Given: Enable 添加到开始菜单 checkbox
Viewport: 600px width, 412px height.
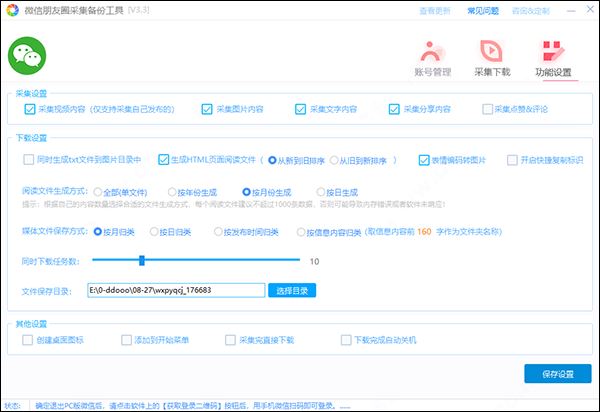Looking at the screenshot, I should pyautogui.click(x=126, y=340).
